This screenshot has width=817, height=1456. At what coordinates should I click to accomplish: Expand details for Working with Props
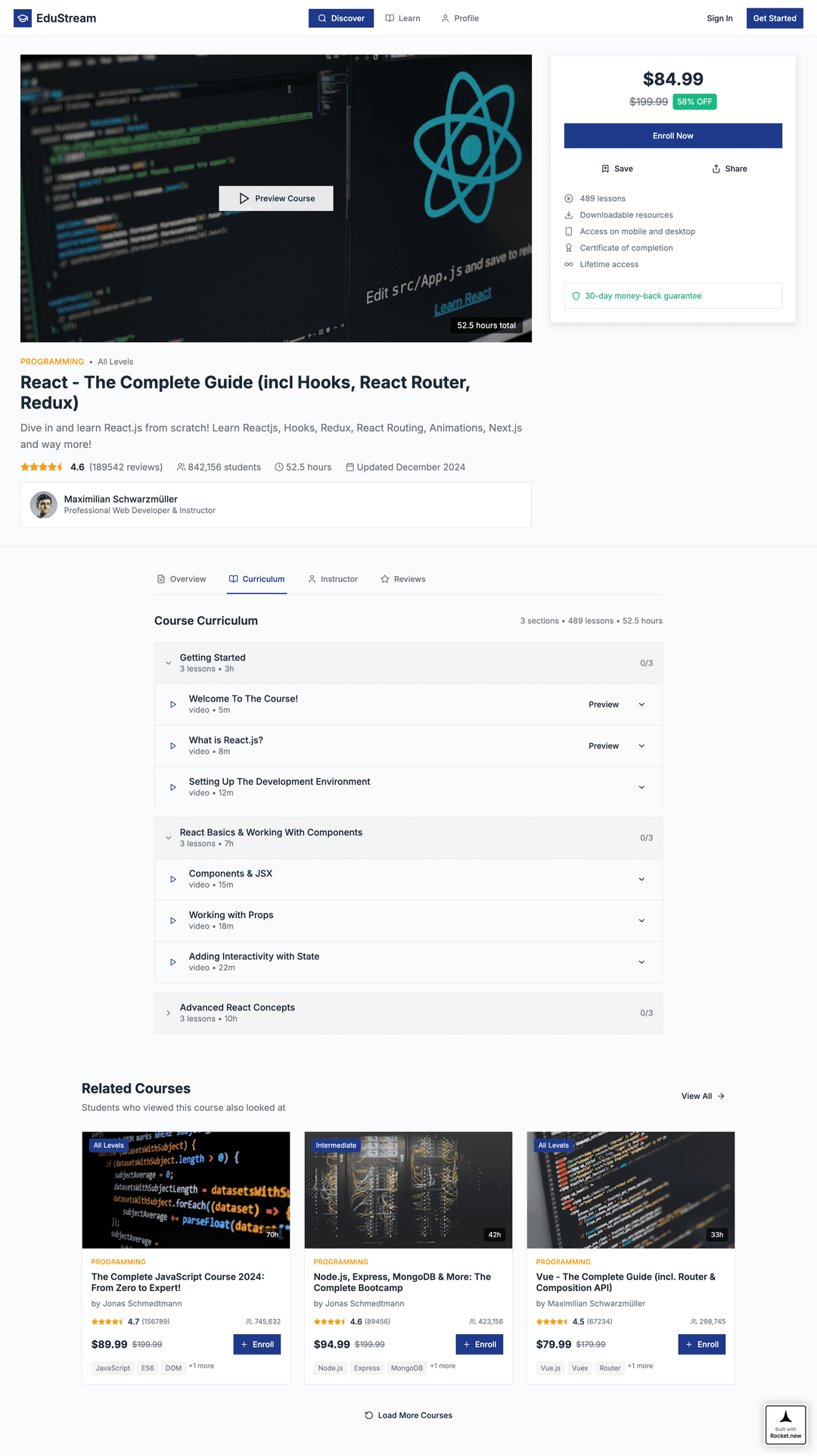[x=641, y=920]
